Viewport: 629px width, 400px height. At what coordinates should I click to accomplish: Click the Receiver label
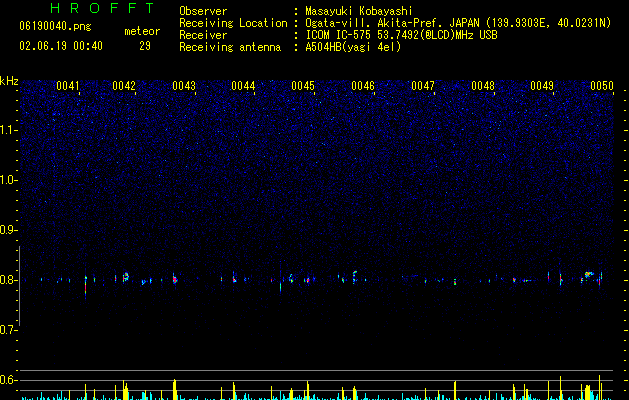pos(203,35)
